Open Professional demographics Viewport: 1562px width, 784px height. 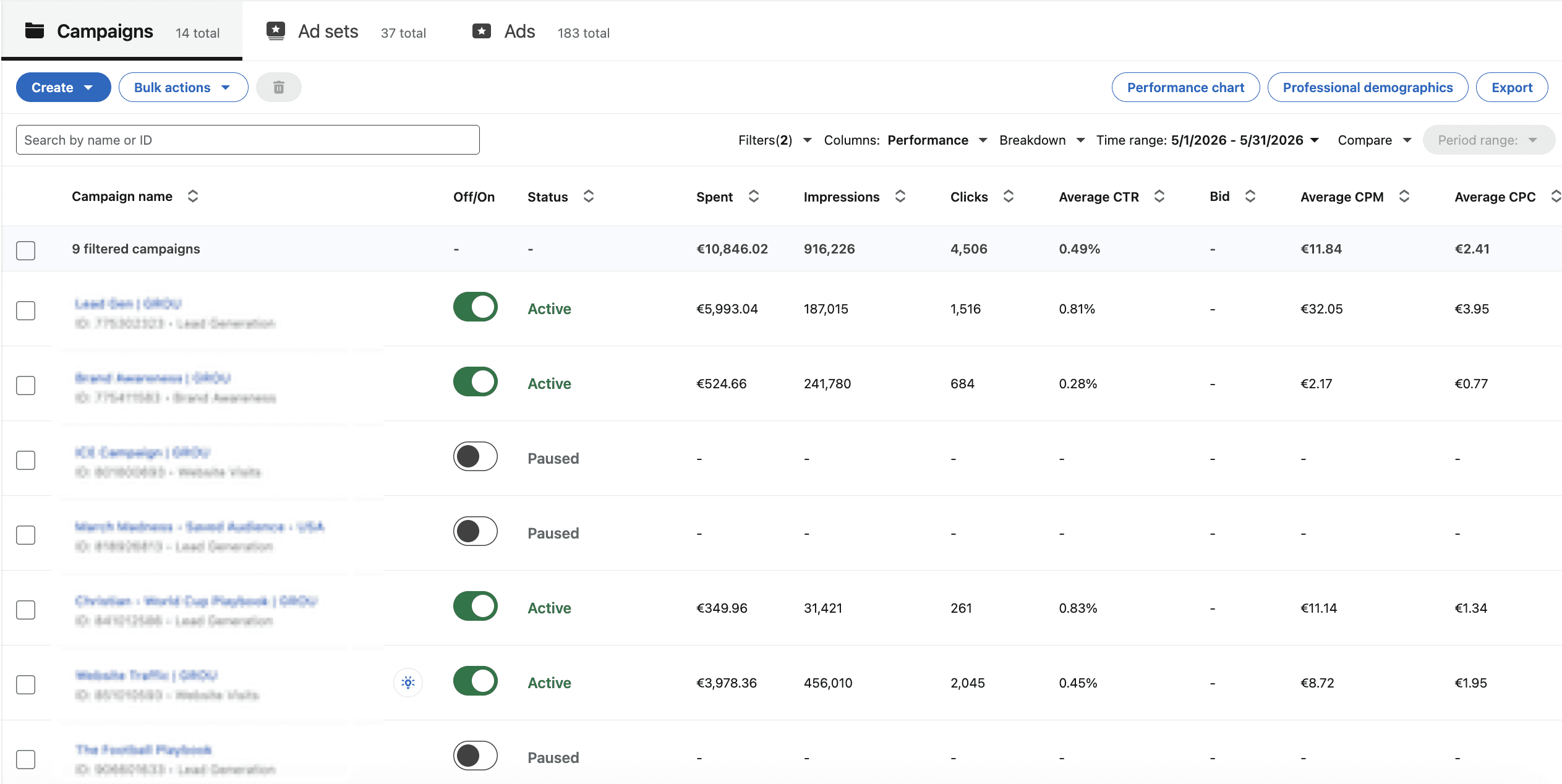(1368, 87)
